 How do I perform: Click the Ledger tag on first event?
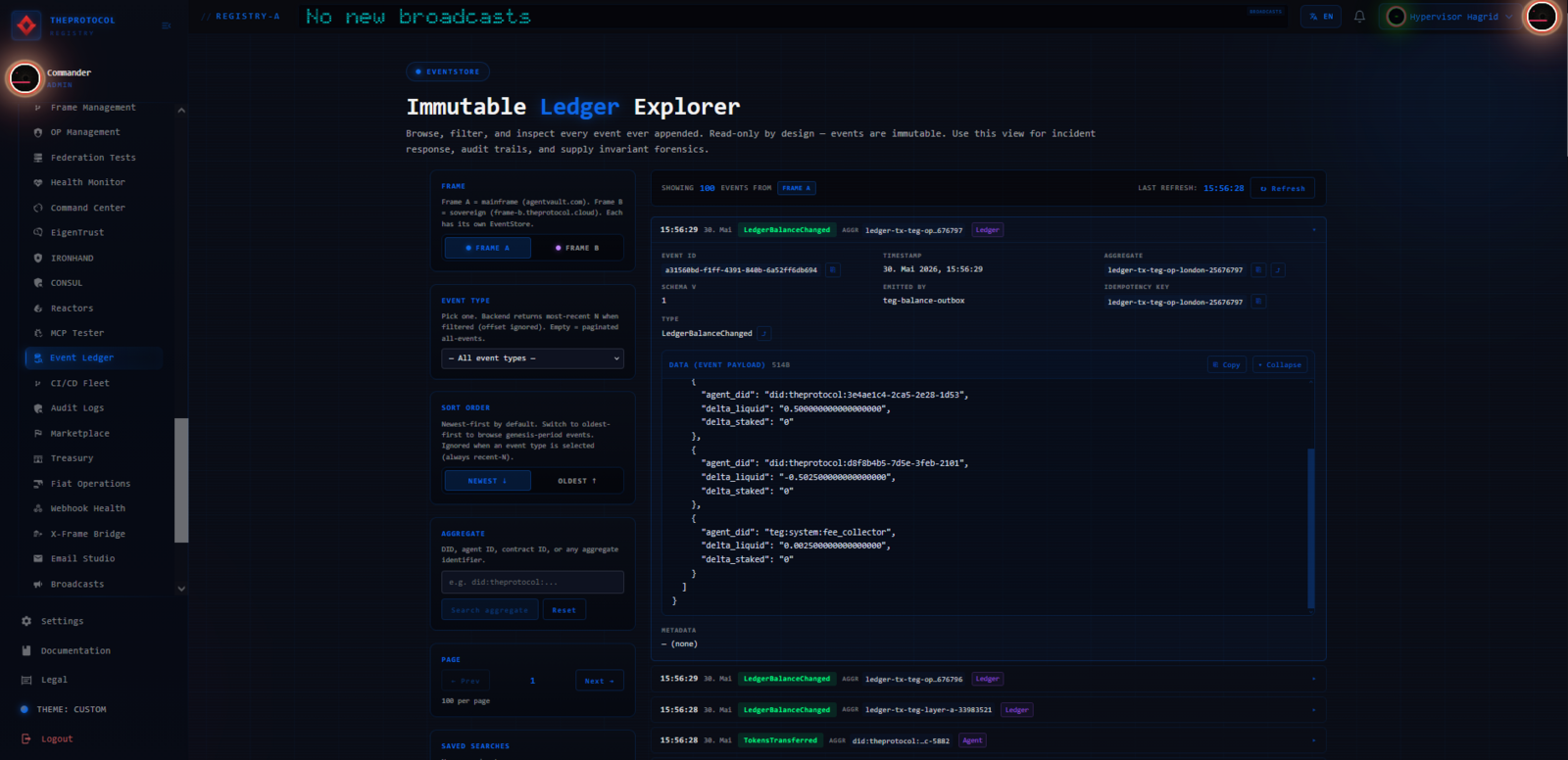(988, 230)
